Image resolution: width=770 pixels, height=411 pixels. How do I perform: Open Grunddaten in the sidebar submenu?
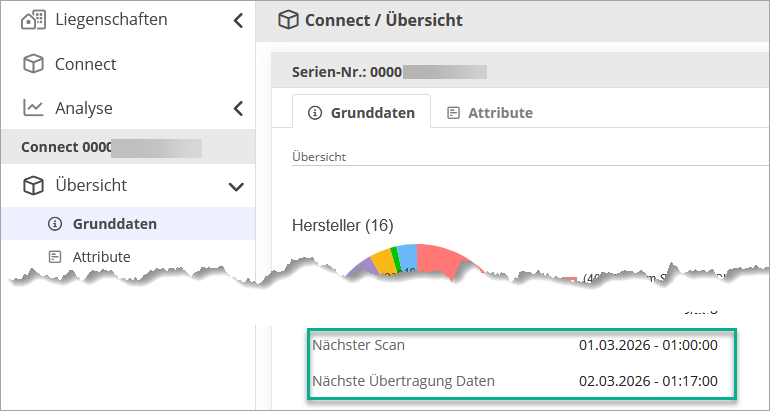pyautogui.click(x=114, y=224)
